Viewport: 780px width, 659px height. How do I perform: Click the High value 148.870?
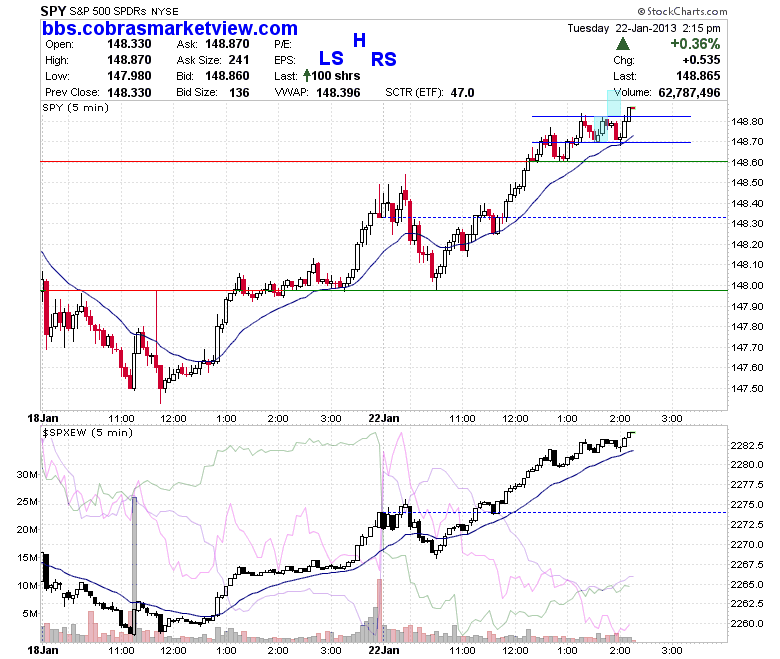pyautogui.click(x=129, y=60)
